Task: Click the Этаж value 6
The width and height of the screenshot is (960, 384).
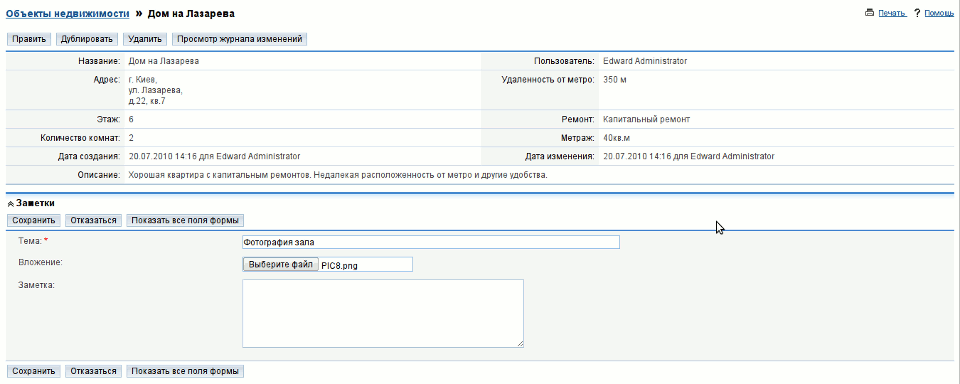Action: pos(131,119)
